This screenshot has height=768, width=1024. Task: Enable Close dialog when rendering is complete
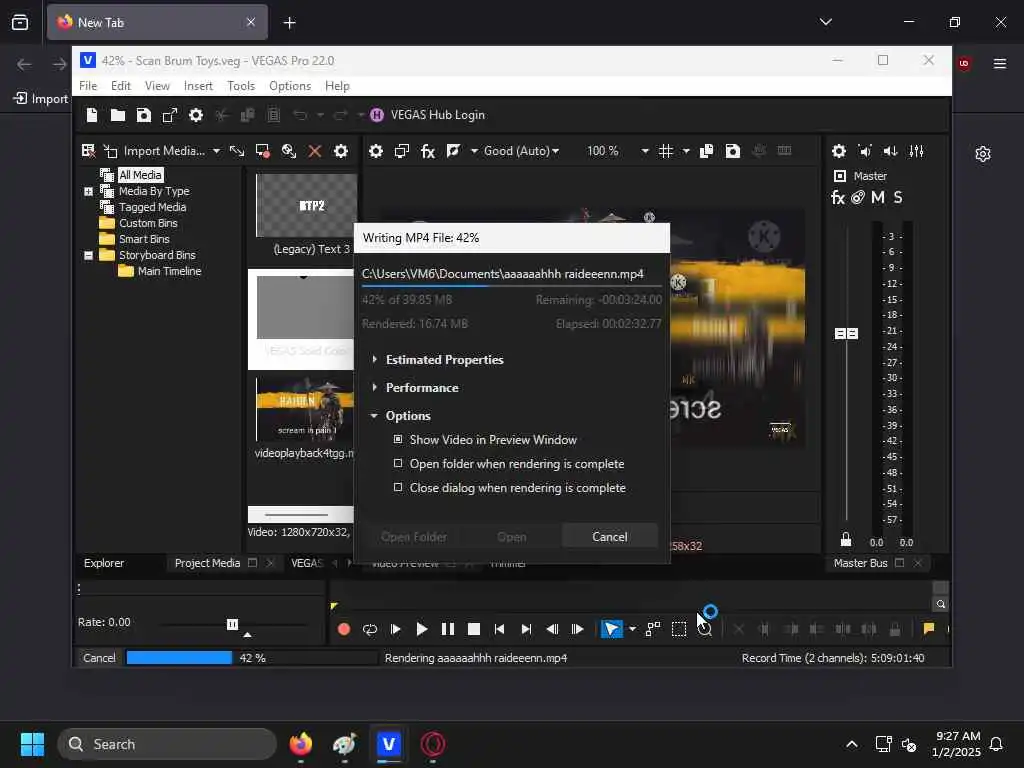tap(398, 487)
